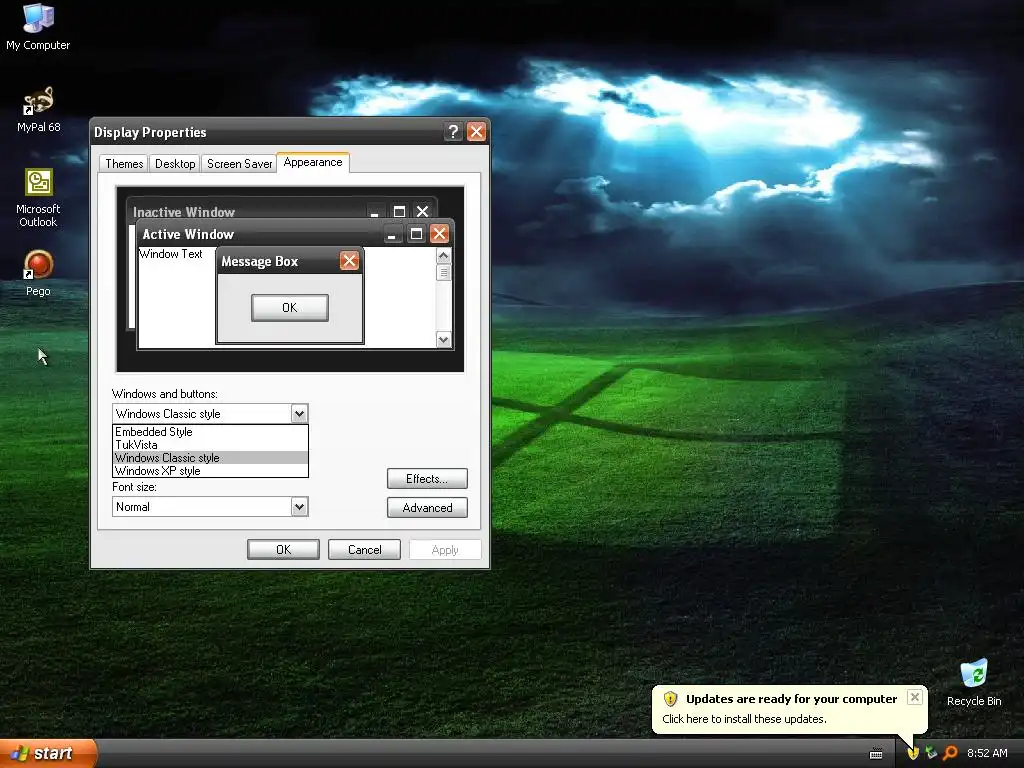The height and width of the screenshot is (768, 1024).
Task: Cancel the Display Properties dialog
Action: pos(364,550)
